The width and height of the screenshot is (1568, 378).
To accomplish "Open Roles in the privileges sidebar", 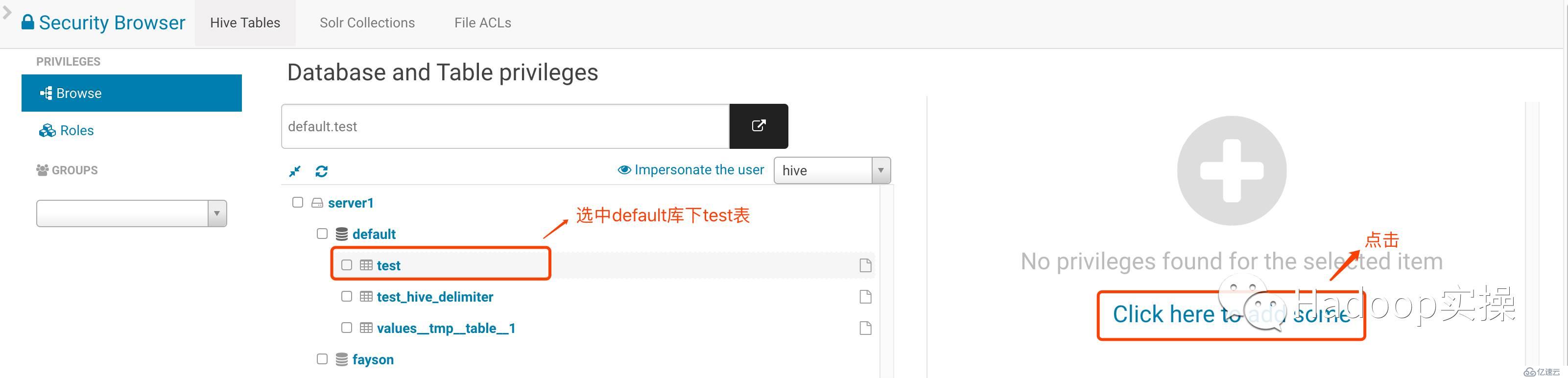I will coord(77,131).
